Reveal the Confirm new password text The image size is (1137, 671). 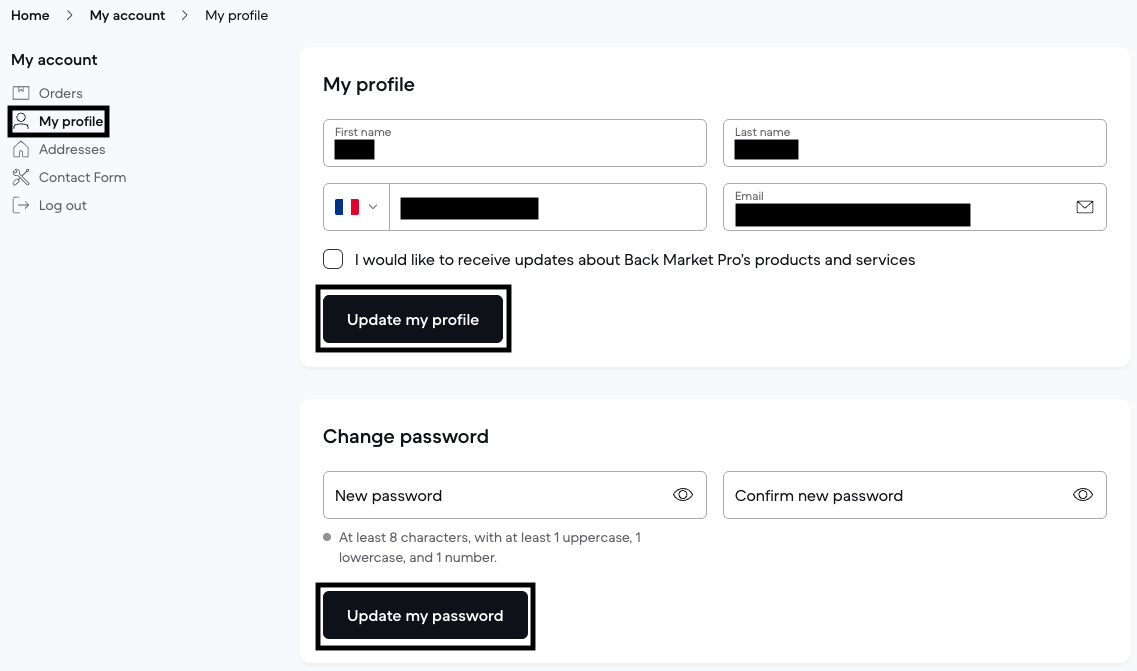[1083, 495]
